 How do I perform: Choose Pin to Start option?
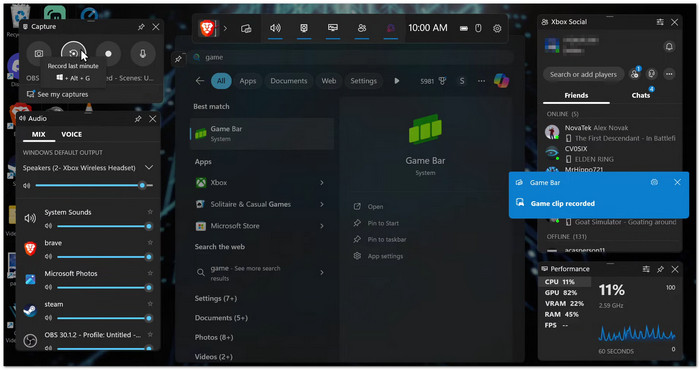click(x=376, y=223)
